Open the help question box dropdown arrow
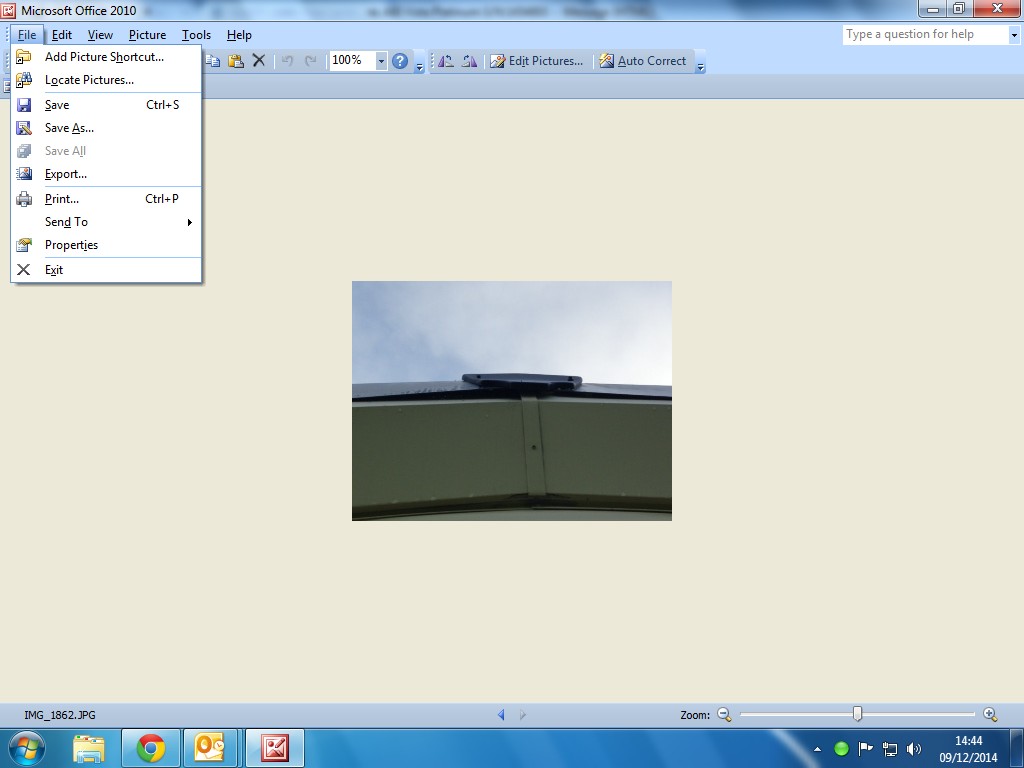 [1014, 35]
